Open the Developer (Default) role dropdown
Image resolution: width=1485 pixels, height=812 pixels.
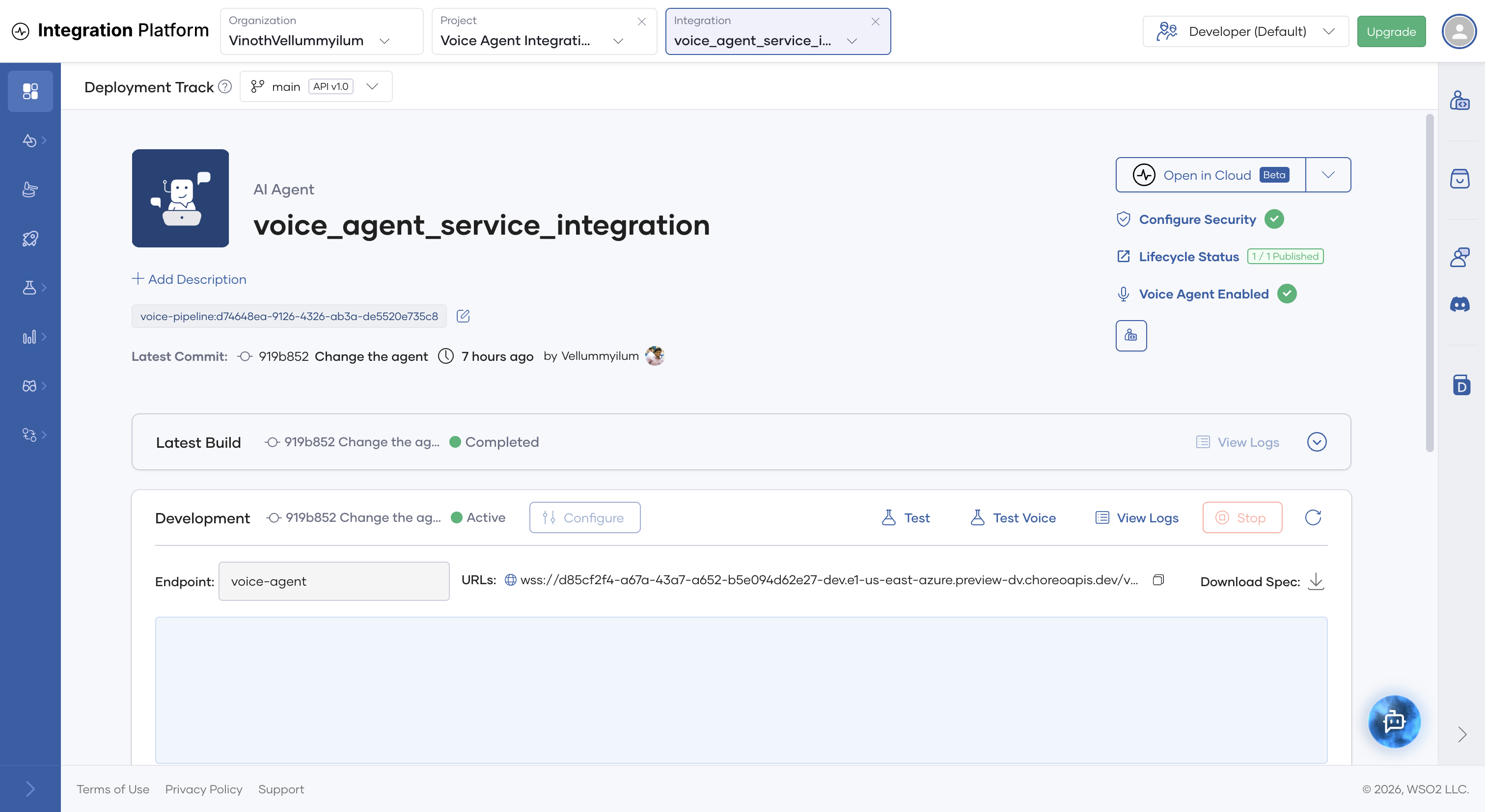[1245, 31]
